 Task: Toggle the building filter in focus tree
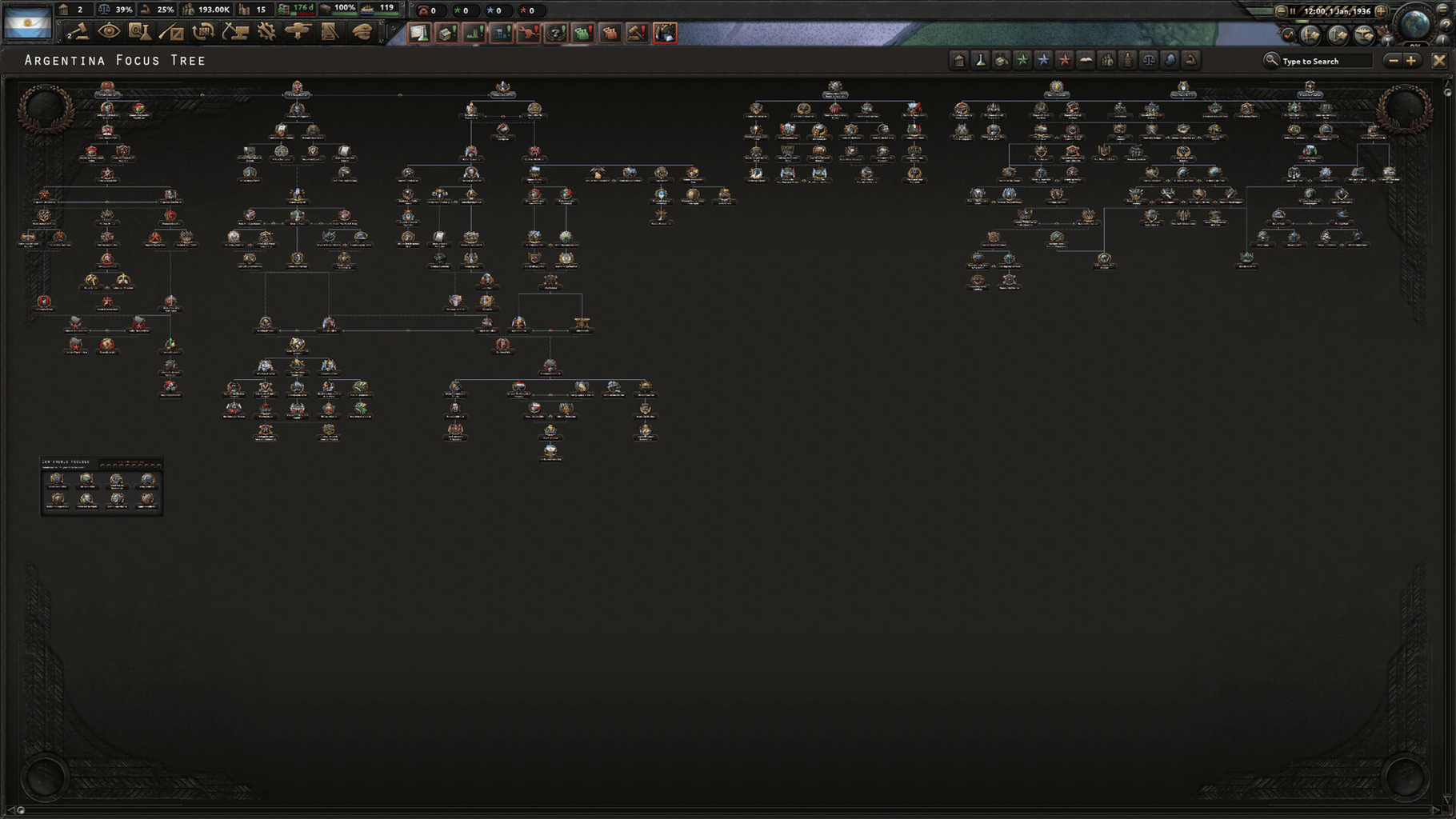tap(958, 60)
